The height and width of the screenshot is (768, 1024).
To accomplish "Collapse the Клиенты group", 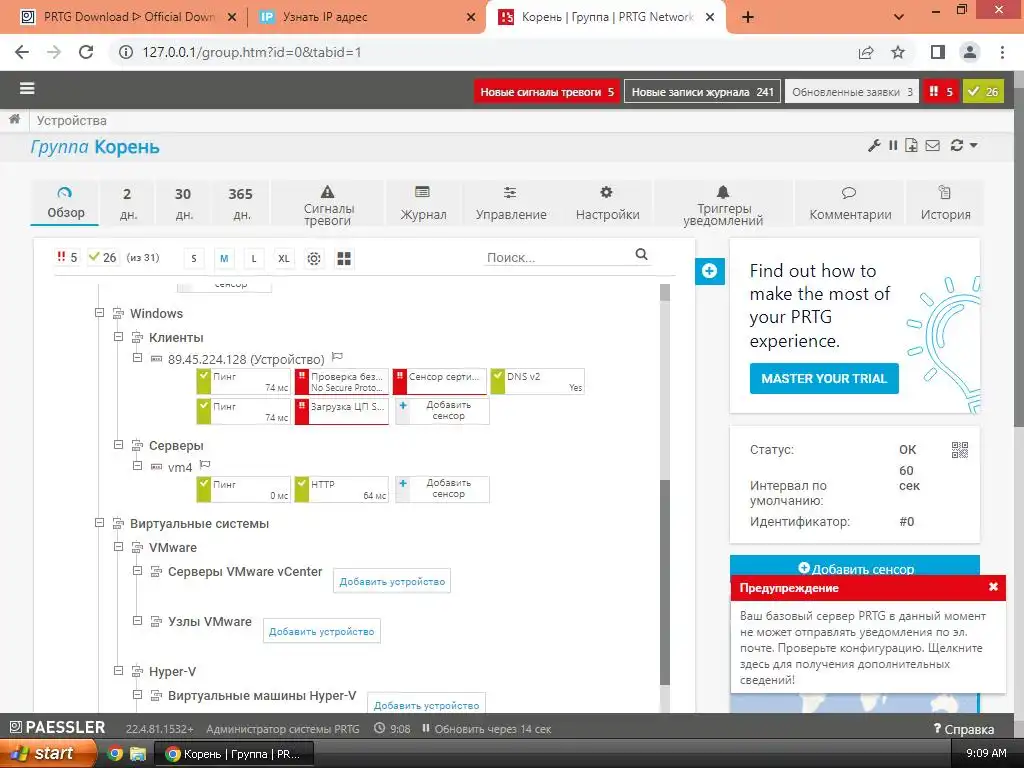I will 118,337.
